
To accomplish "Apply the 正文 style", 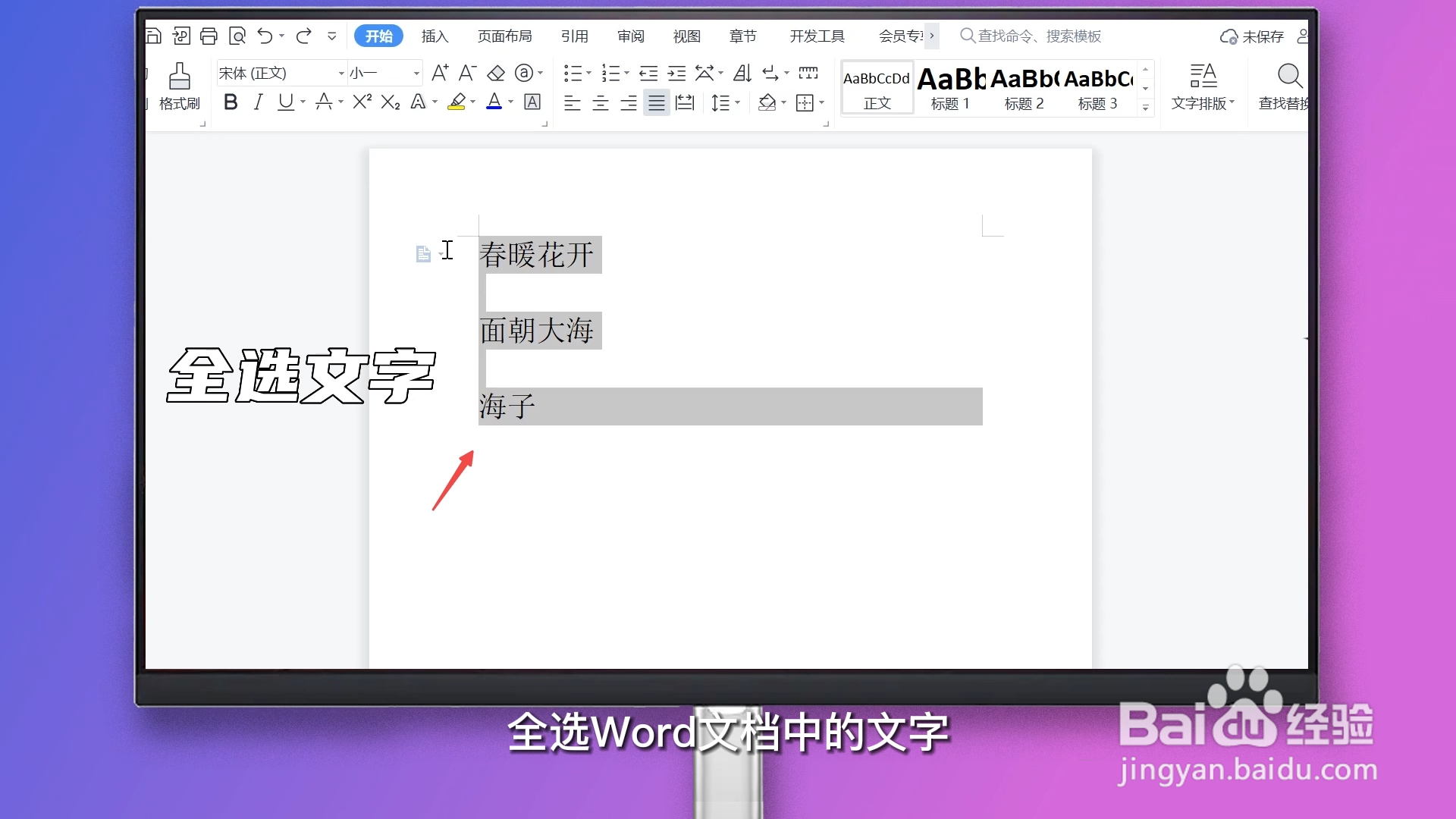I will 877,88.
